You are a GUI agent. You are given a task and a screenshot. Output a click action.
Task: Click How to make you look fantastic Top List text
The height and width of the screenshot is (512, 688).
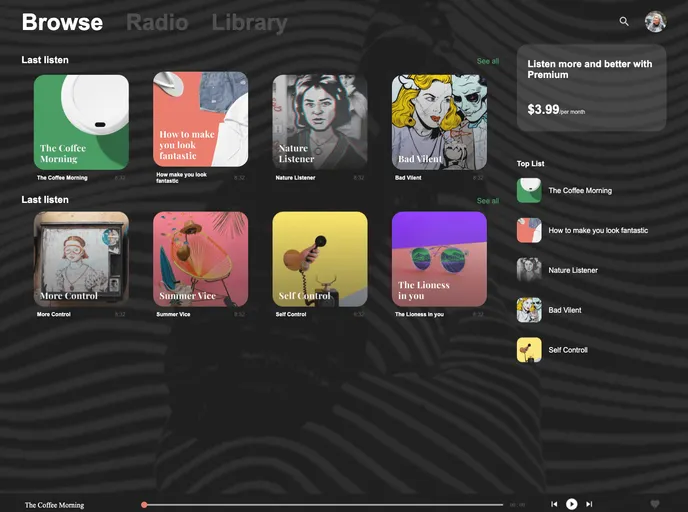[598, 230]
